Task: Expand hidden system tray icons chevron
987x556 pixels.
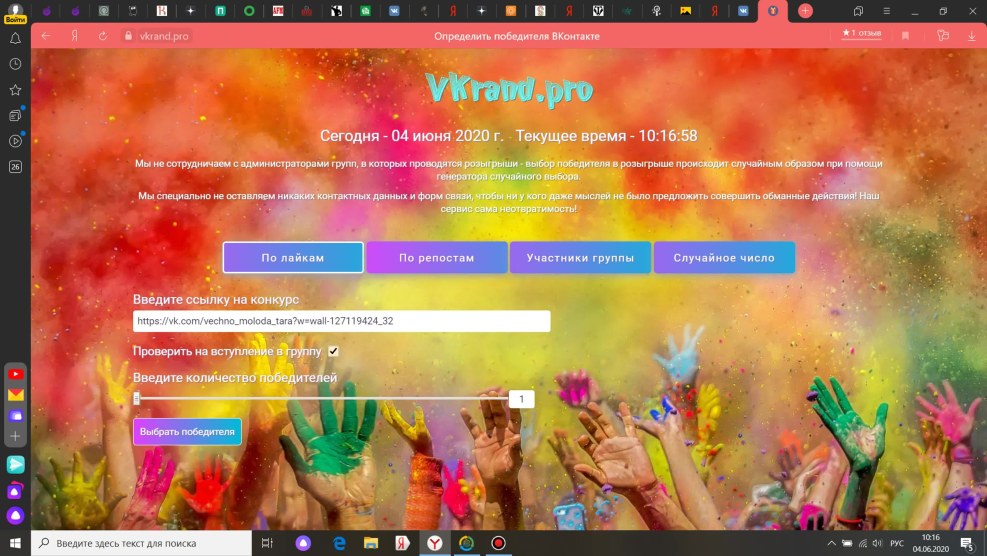Action: click(x=831, y=543)
